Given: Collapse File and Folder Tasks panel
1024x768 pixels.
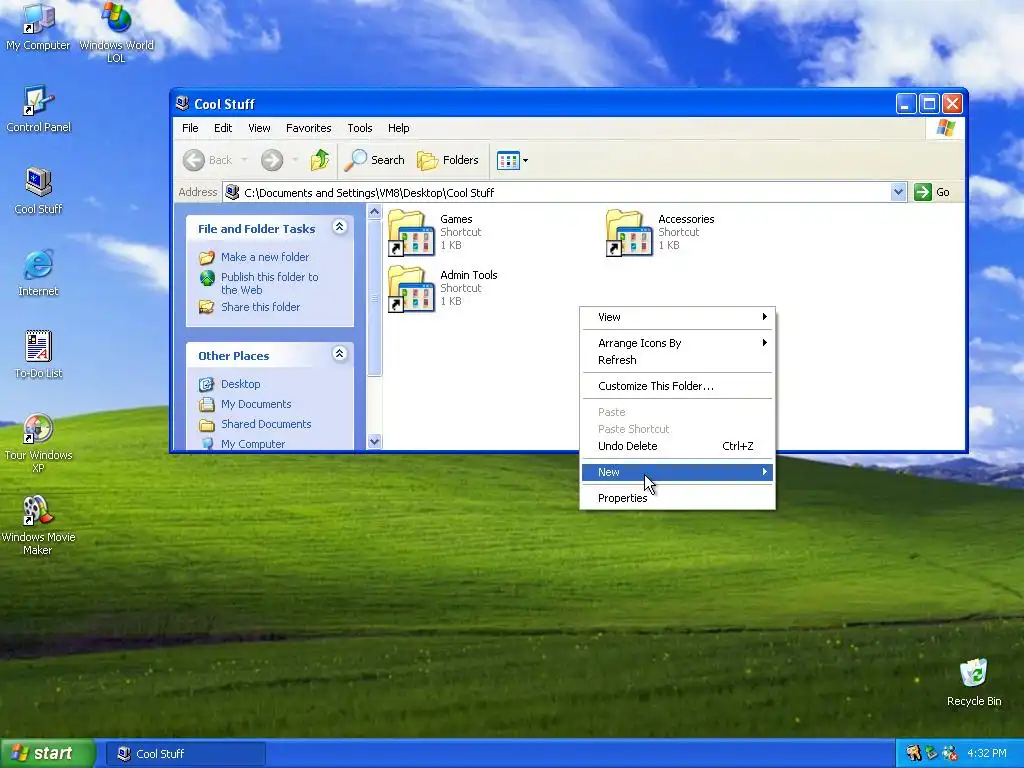Looking at the screenshot, I should click(340, 227).
